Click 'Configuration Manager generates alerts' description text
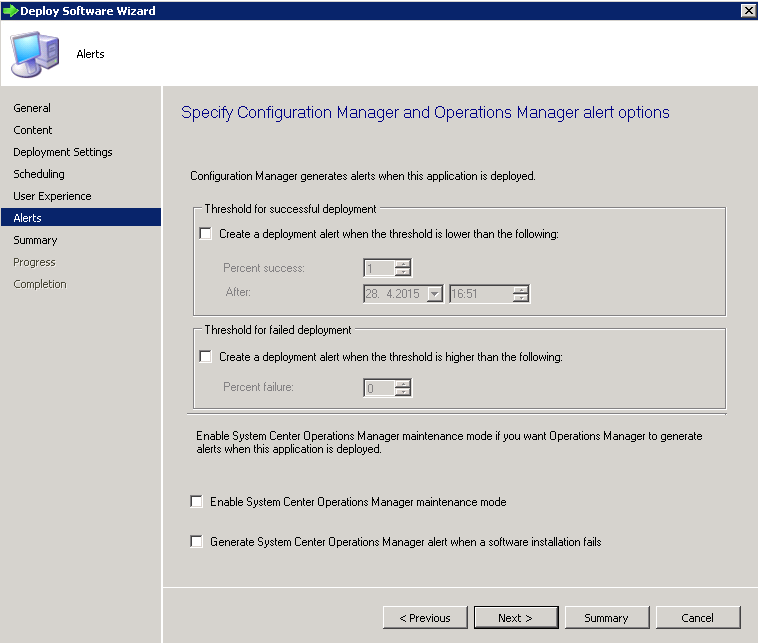The width and height of the screenshot is (758, 643). click(x=363, y=176)
